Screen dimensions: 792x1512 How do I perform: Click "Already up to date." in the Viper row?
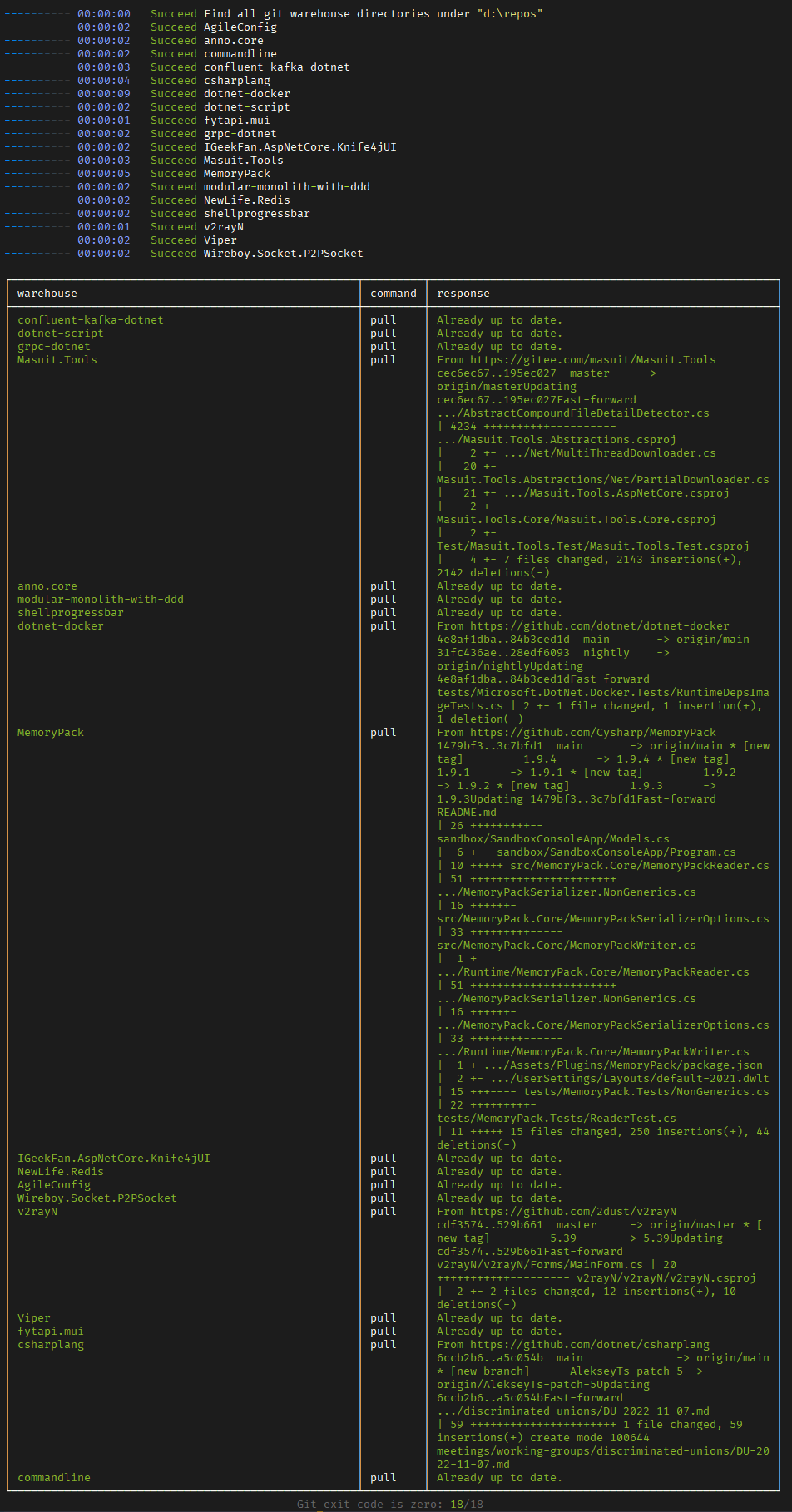click(x=499, y=1318)
